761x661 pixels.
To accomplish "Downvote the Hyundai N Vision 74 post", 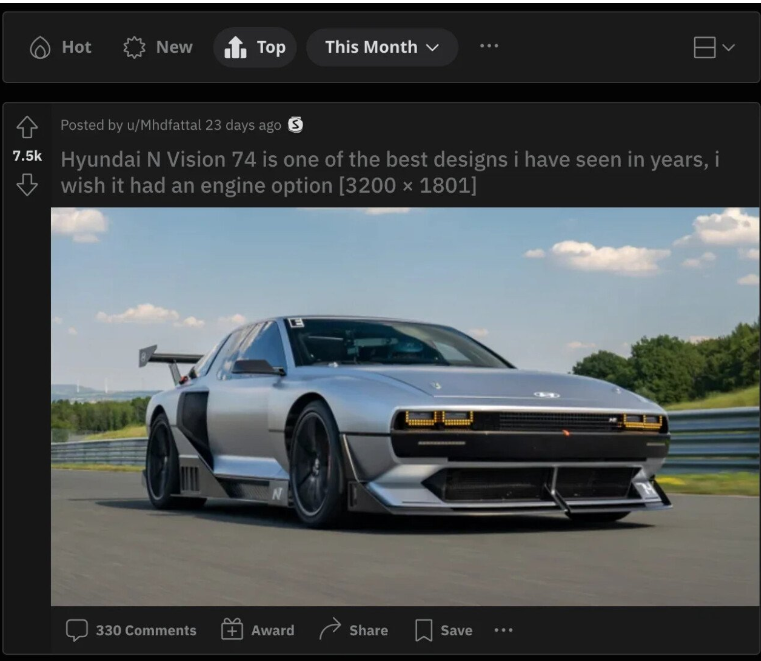I will (x=27, y=184).
